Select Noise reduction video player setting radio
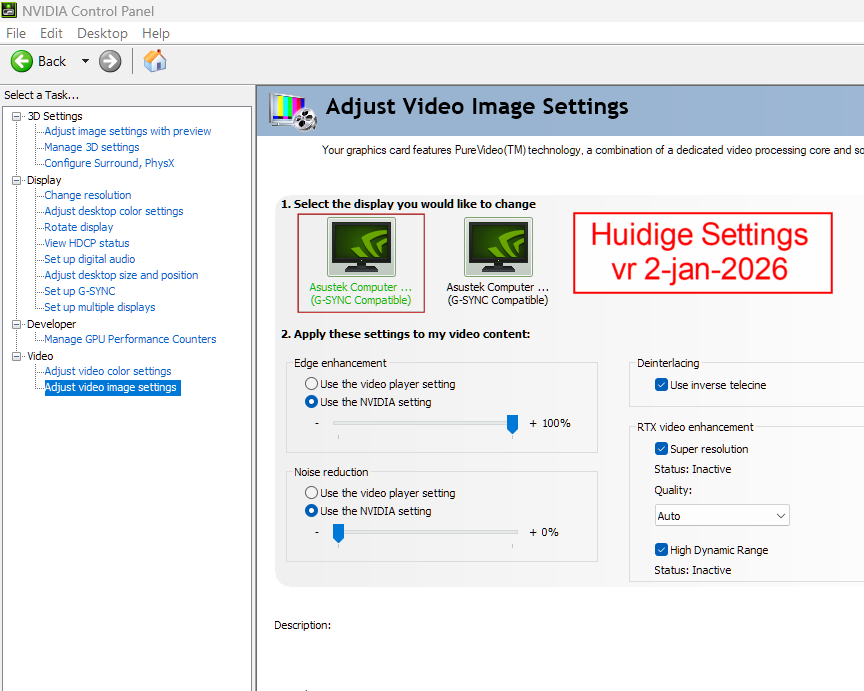Image resolution: width=864 pixels, height=691 pixels. coord(311,493)
